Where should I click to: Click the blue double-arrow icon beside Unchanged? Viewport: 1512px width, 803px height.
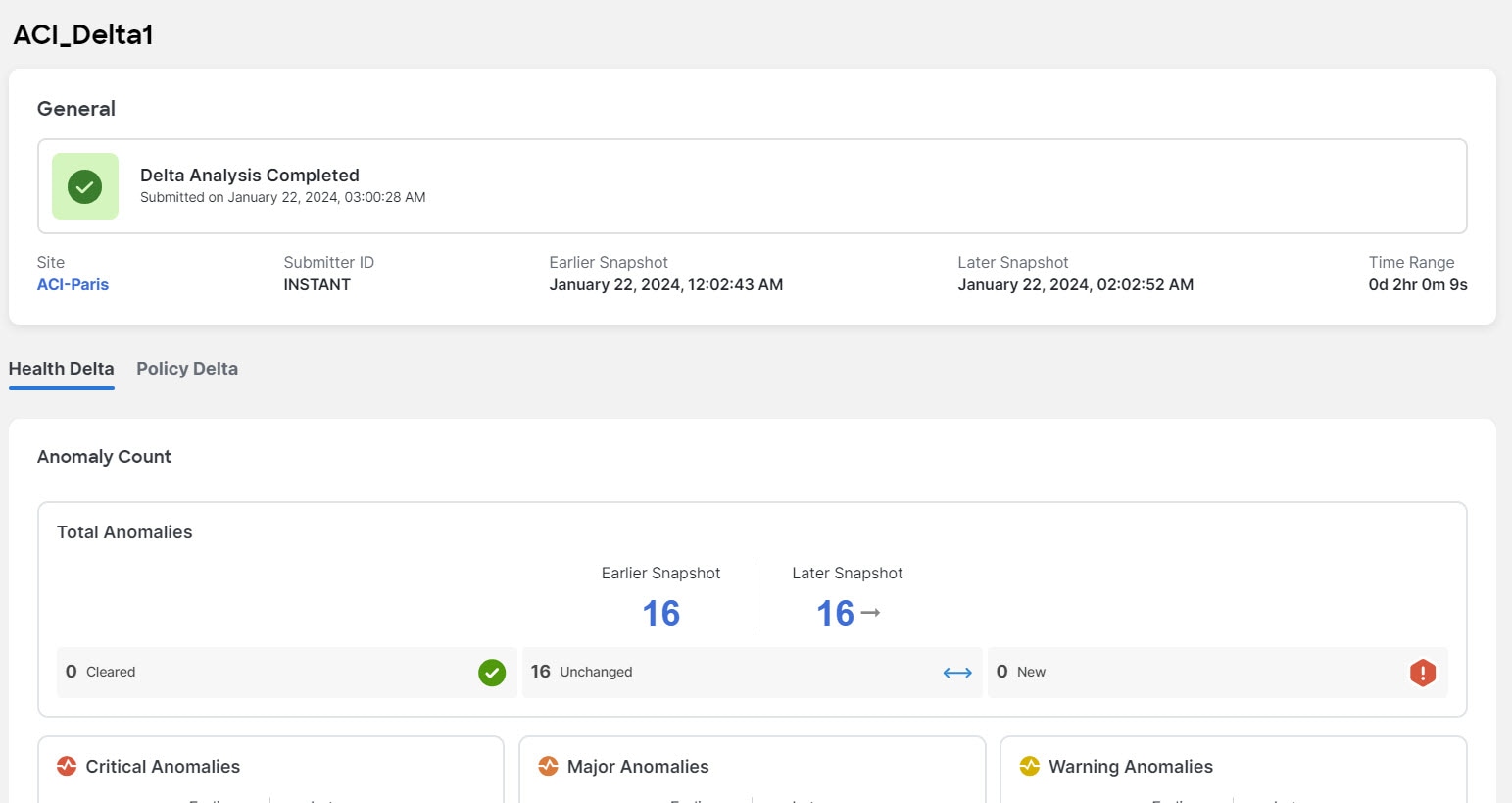pos(957,673)
